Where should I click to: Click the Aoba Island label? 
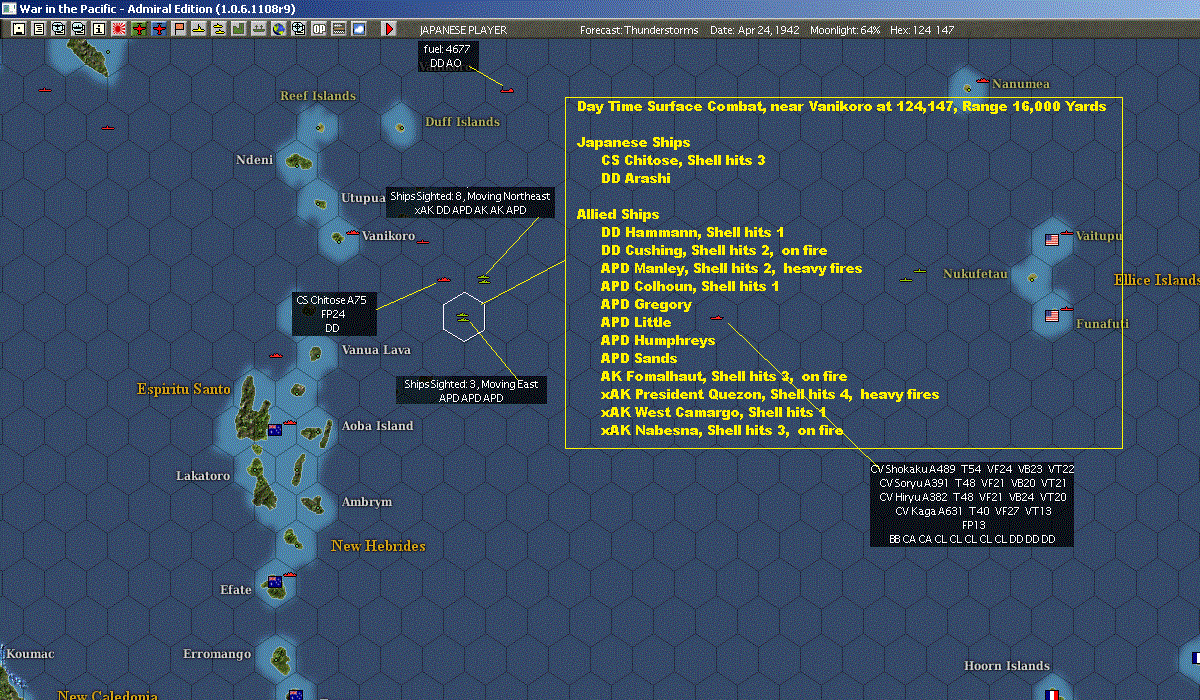[x=377, y=426]
